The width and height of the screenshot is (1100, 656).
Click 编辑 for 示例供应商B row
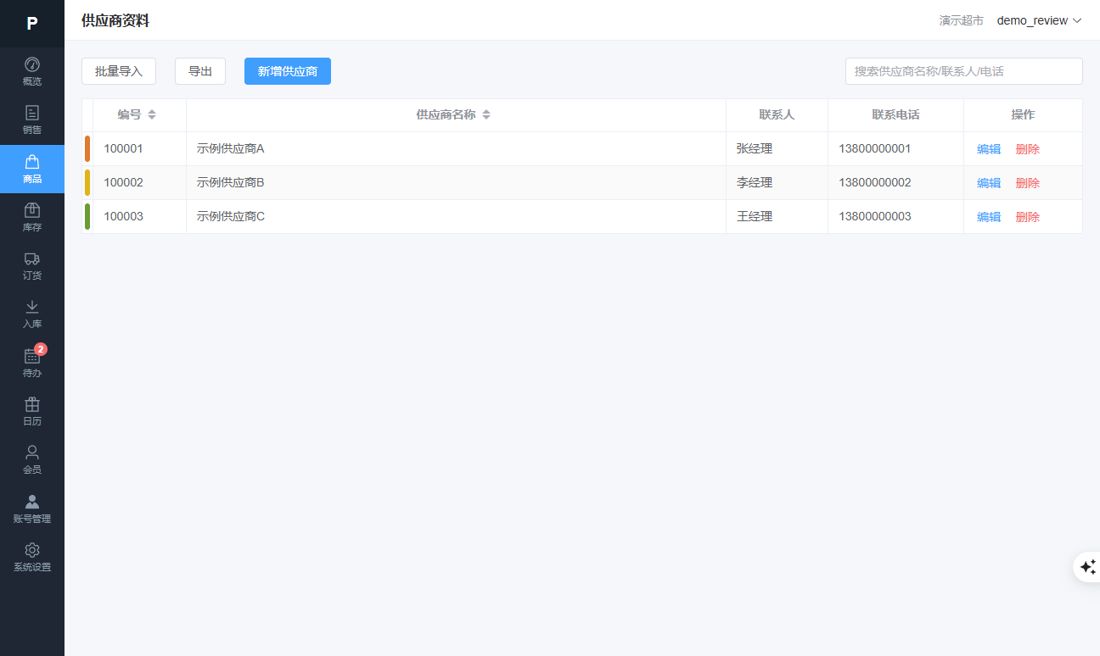988,183
